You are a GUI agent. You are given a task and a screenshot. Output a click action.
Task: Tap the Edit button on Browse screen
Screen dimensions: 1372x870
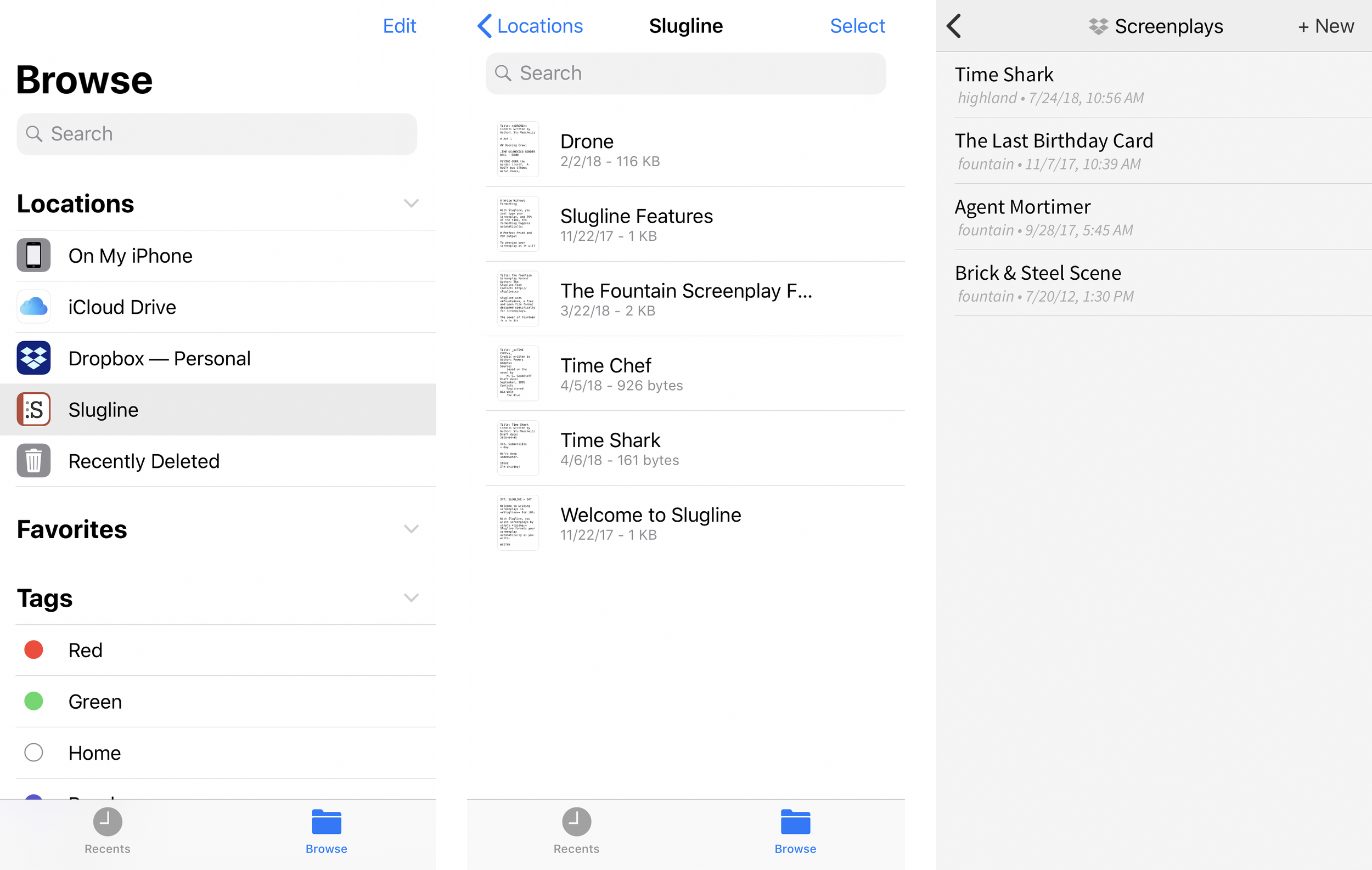click(400, 26)
